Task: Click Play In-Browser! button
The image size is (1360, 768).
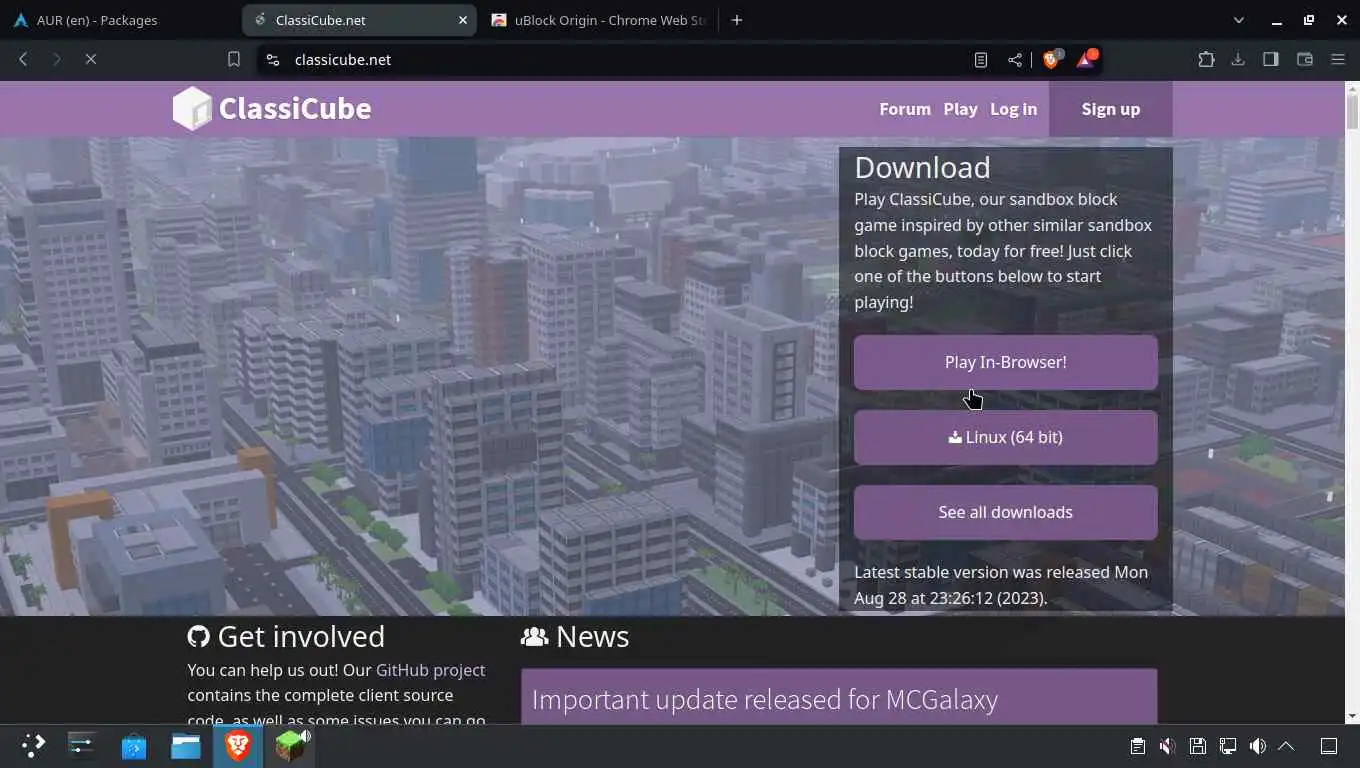Action: (x=1005, y=362)
